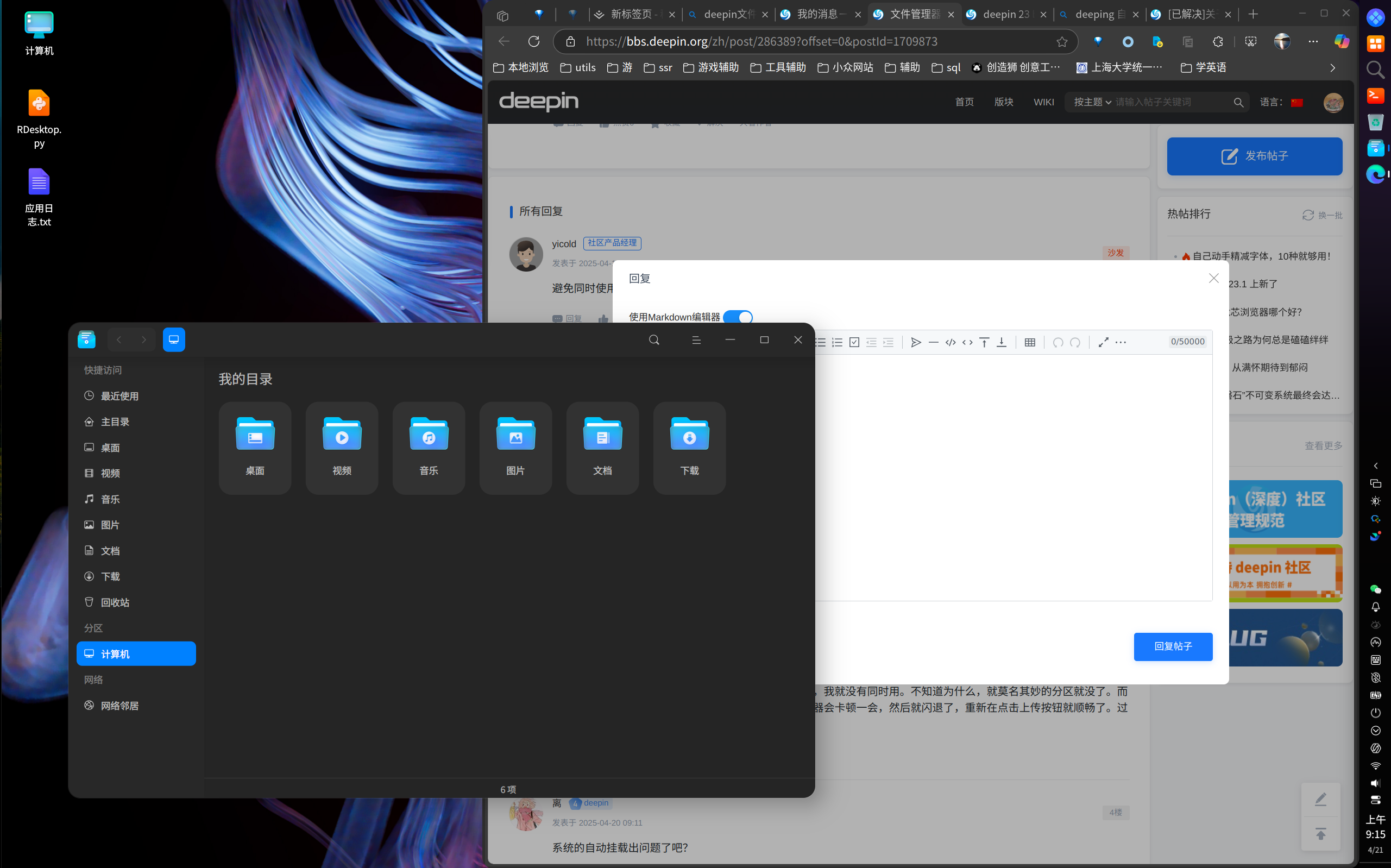Open the browser settings ellipsis menu
1391x868 pixels.
pos(1313,41)
